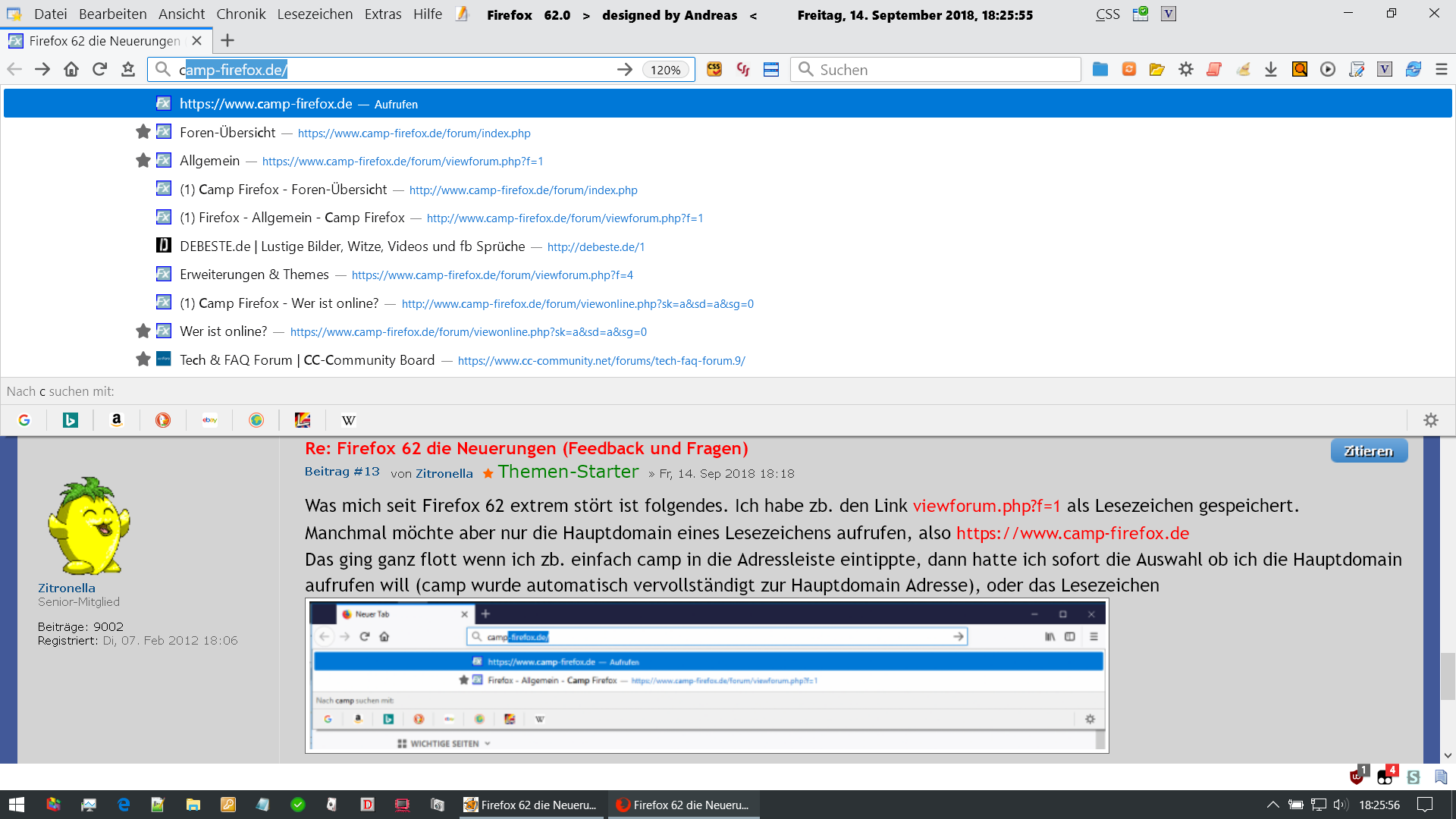The image size is (1456, 819).
Task: Click the Zitieren button
Action: point(1369,451)
